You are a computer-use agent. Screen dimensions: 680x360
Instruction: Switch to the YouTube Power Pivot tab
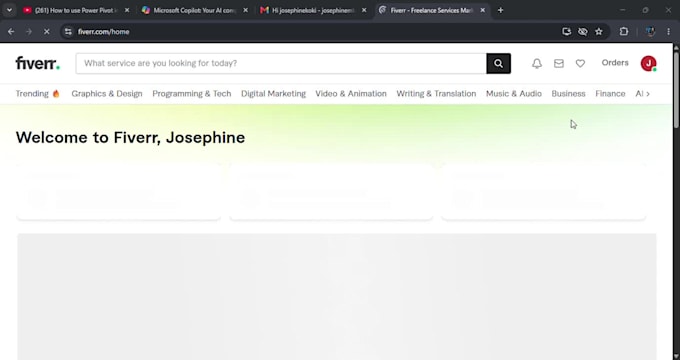pos(75,10)
